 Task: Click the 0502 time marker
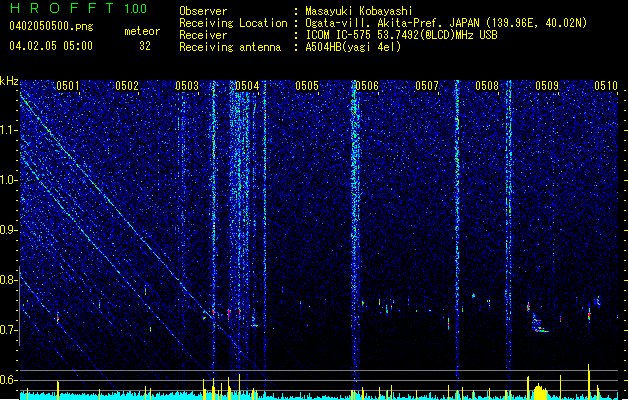[127, 86]
